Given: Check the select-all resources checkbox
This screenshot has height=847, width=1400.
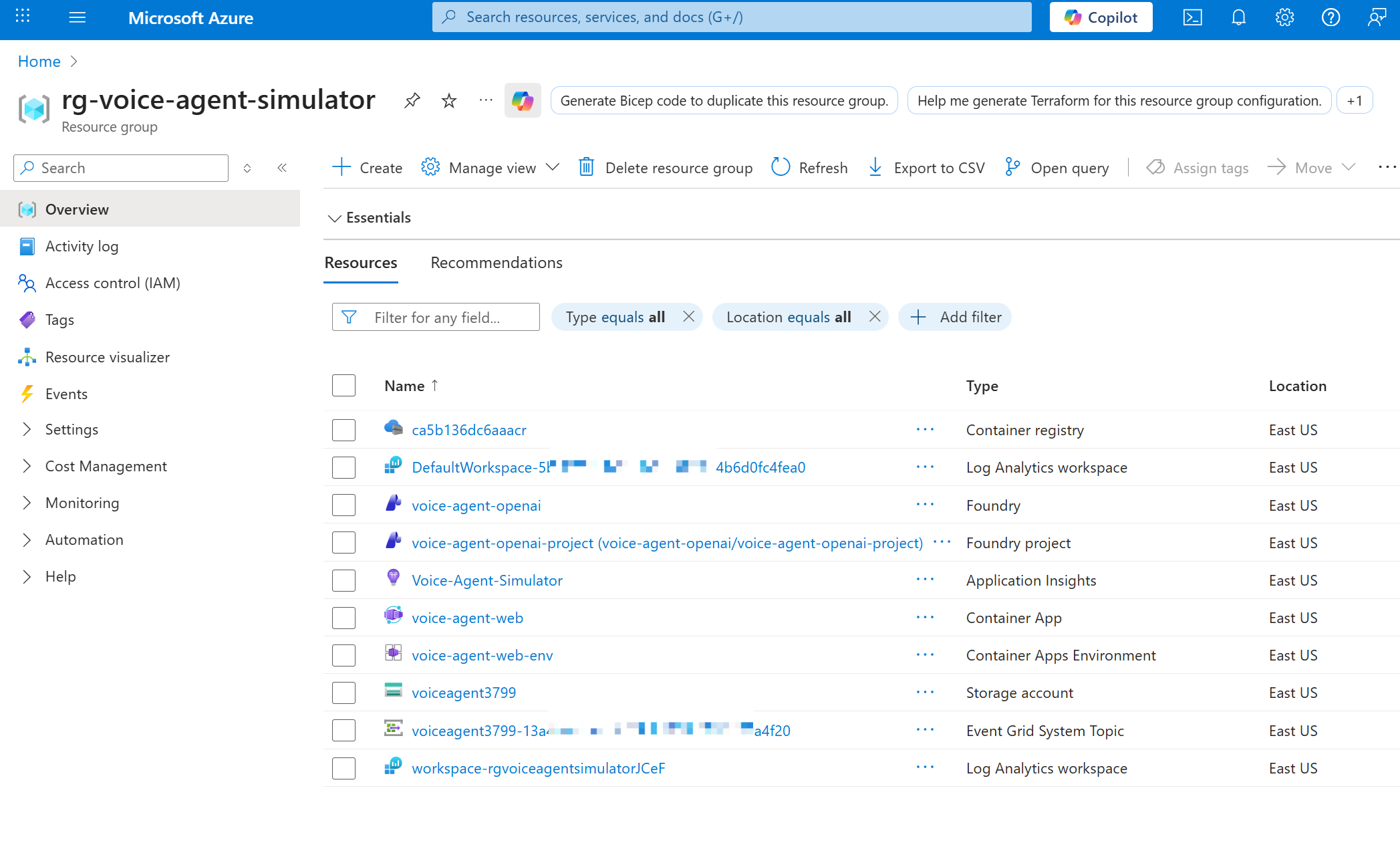Looking at the screenshot, I should tap(343, 385).
